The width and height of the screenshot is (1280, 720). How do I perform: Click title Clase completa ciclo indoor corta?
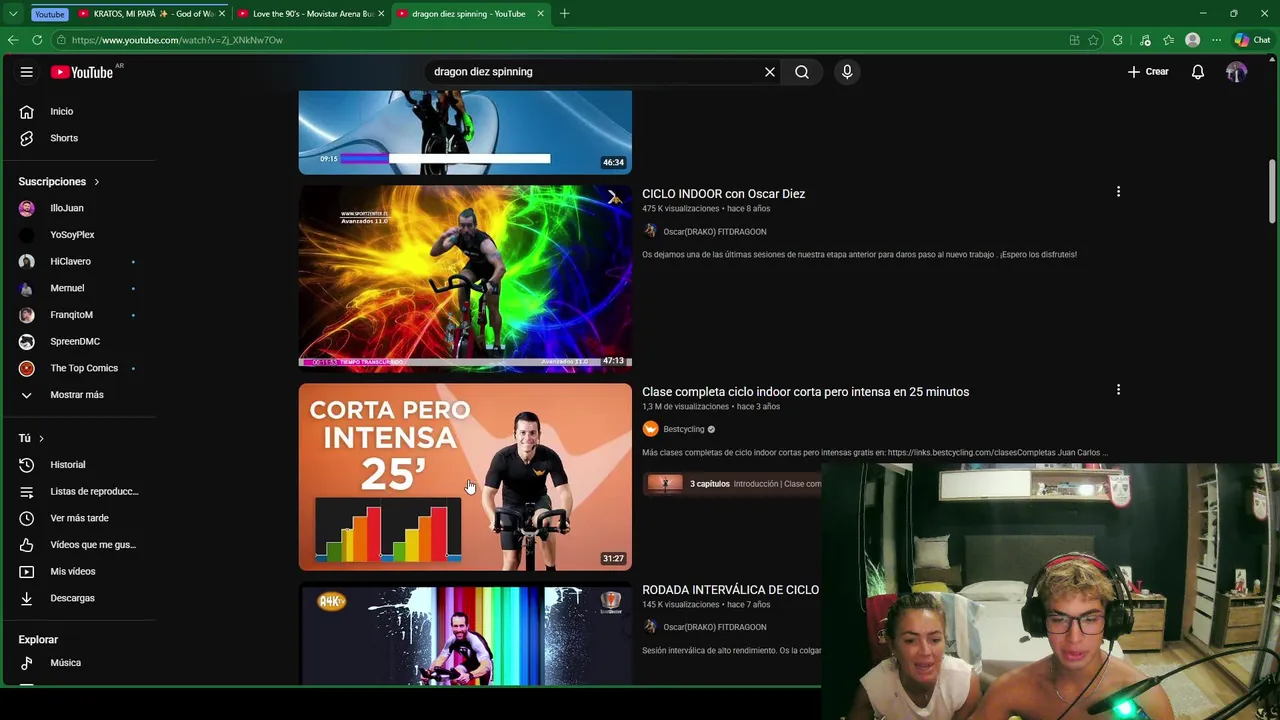[x=805, y=392]
